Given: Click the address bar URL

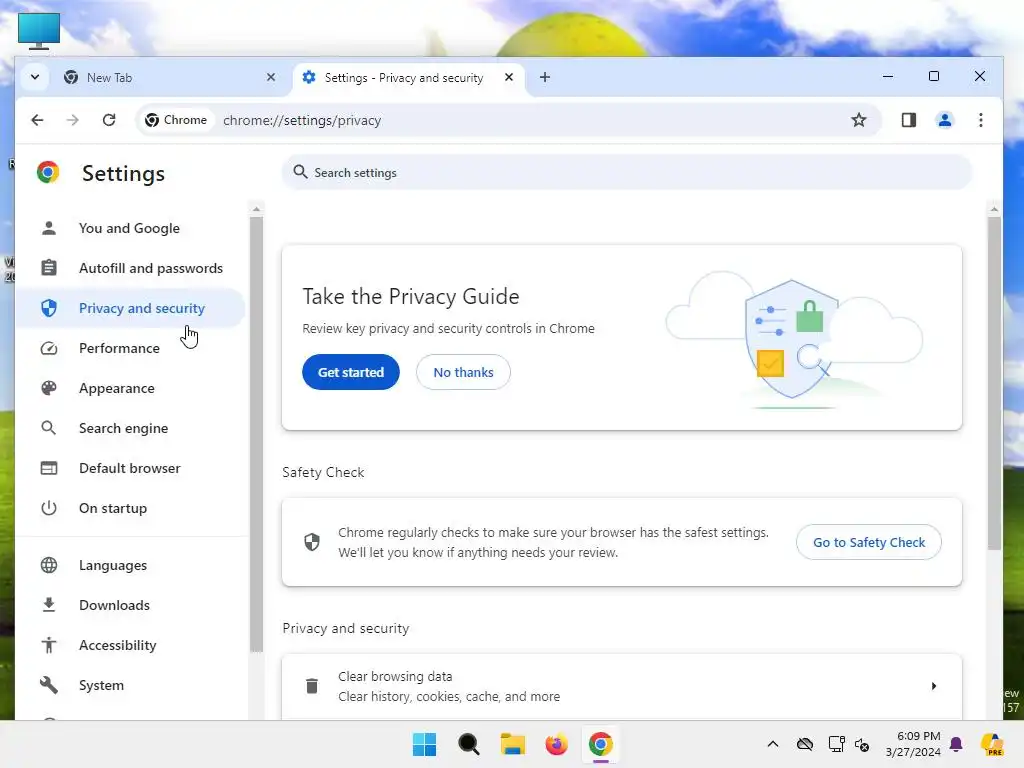Looking at the screenshot, I should coord(302,120).
